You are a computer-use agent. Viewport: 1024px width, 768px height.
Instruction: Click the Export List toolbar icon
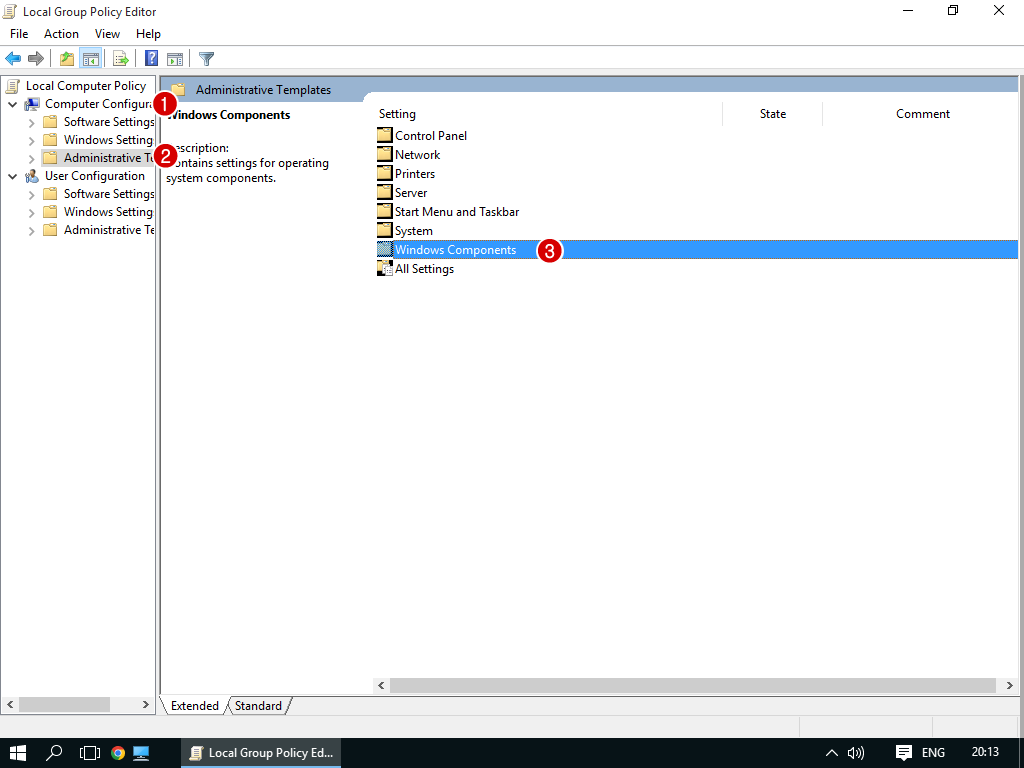point(120,59)
